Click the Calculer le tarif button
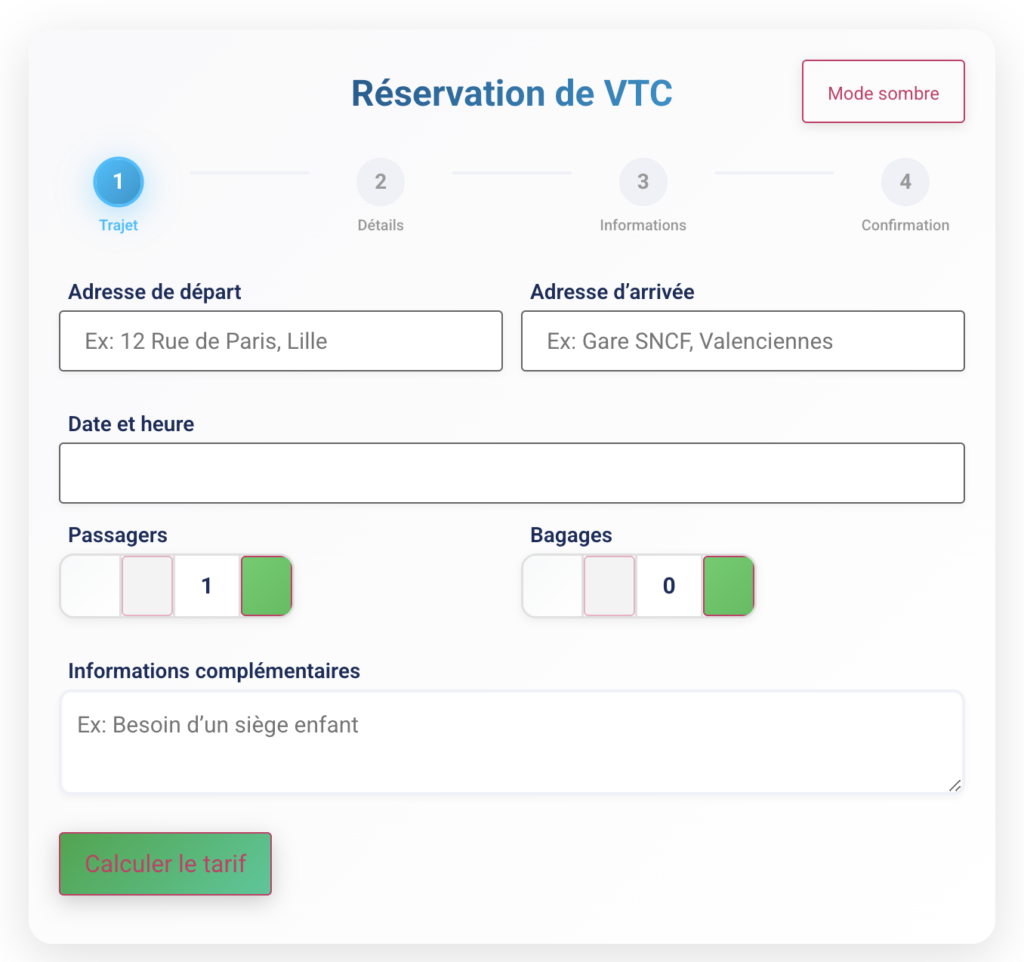The height and width of the screenshot is (962, 1024). (164, 863)
